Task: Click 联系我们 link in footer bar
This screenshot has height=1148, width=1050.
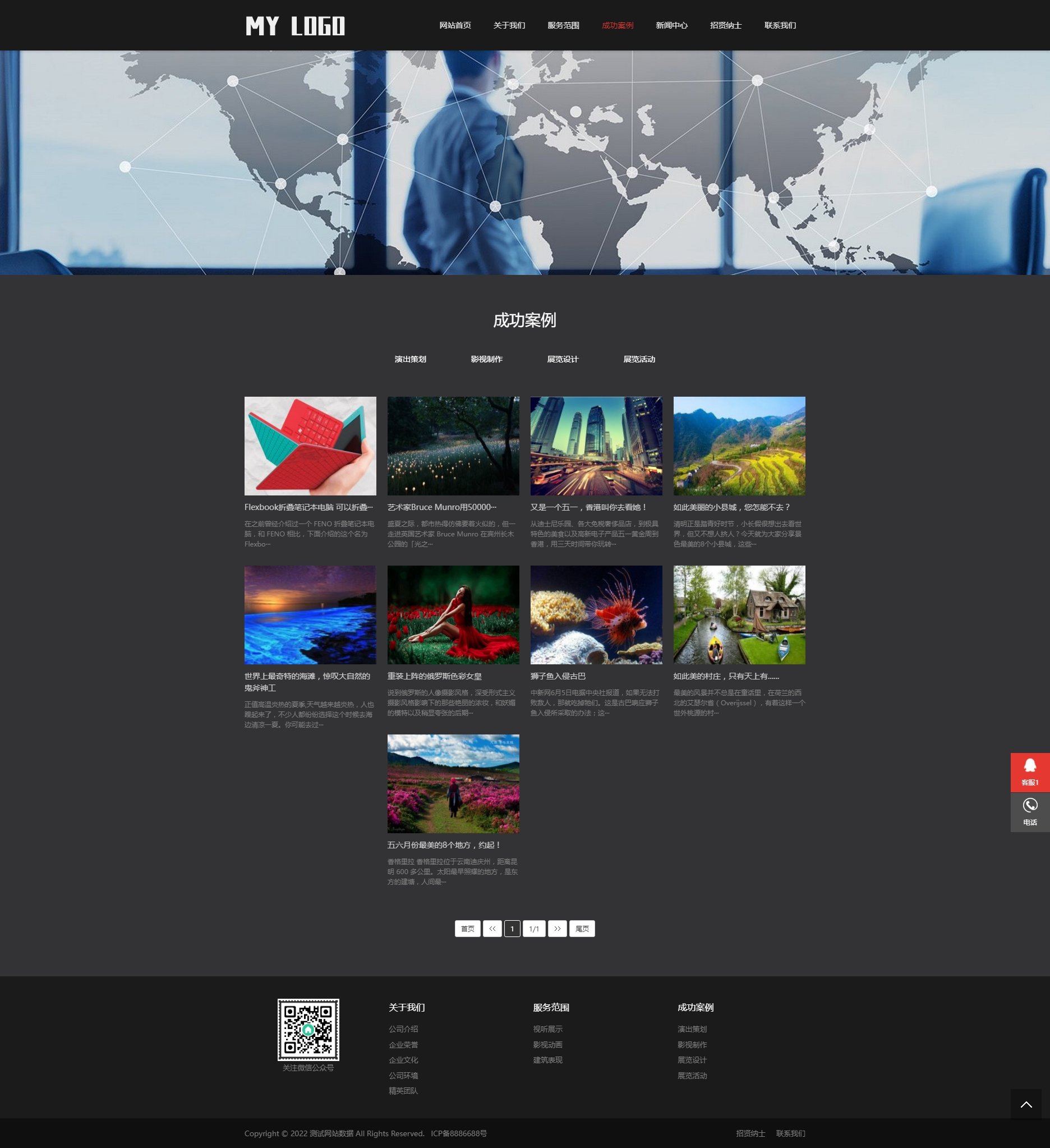Action: coord(790,1133)
